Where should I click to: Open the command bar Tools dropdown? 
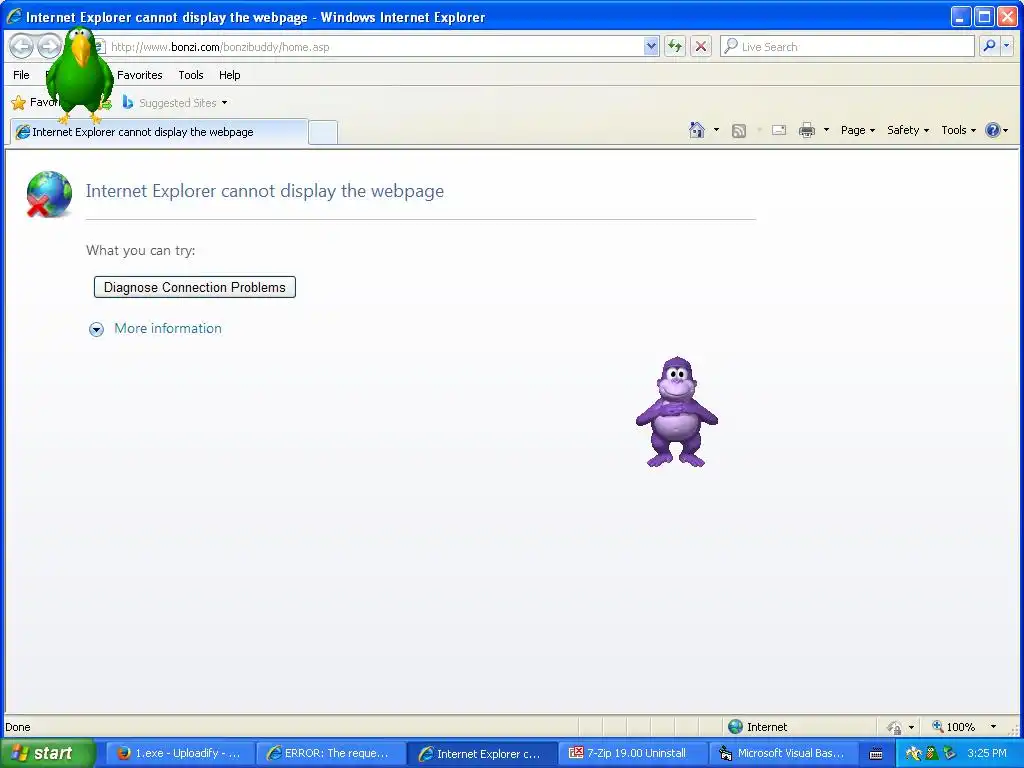coord(958,130)
